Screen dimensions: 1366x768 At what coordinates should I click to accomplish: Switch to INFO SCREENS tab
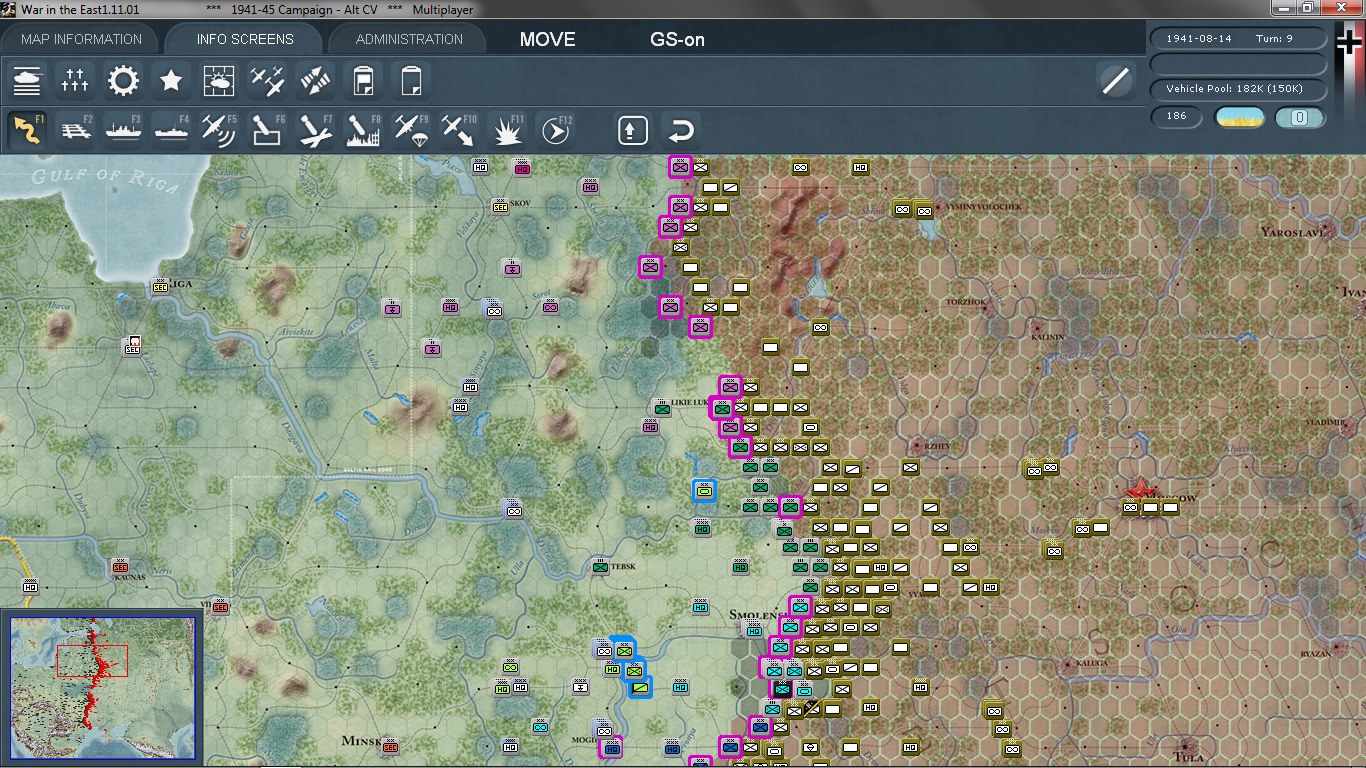245,39
